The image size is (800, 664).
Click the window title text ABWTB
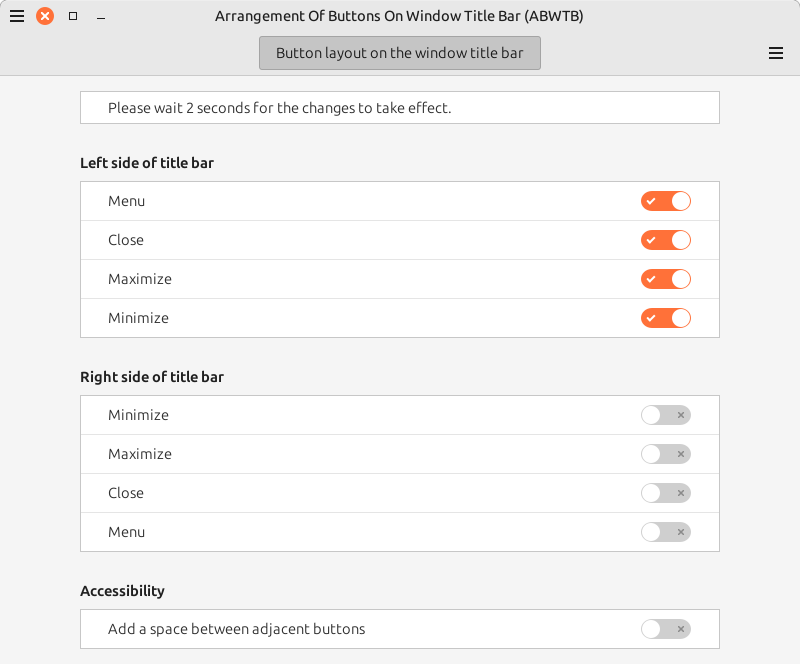click(399, 16)
